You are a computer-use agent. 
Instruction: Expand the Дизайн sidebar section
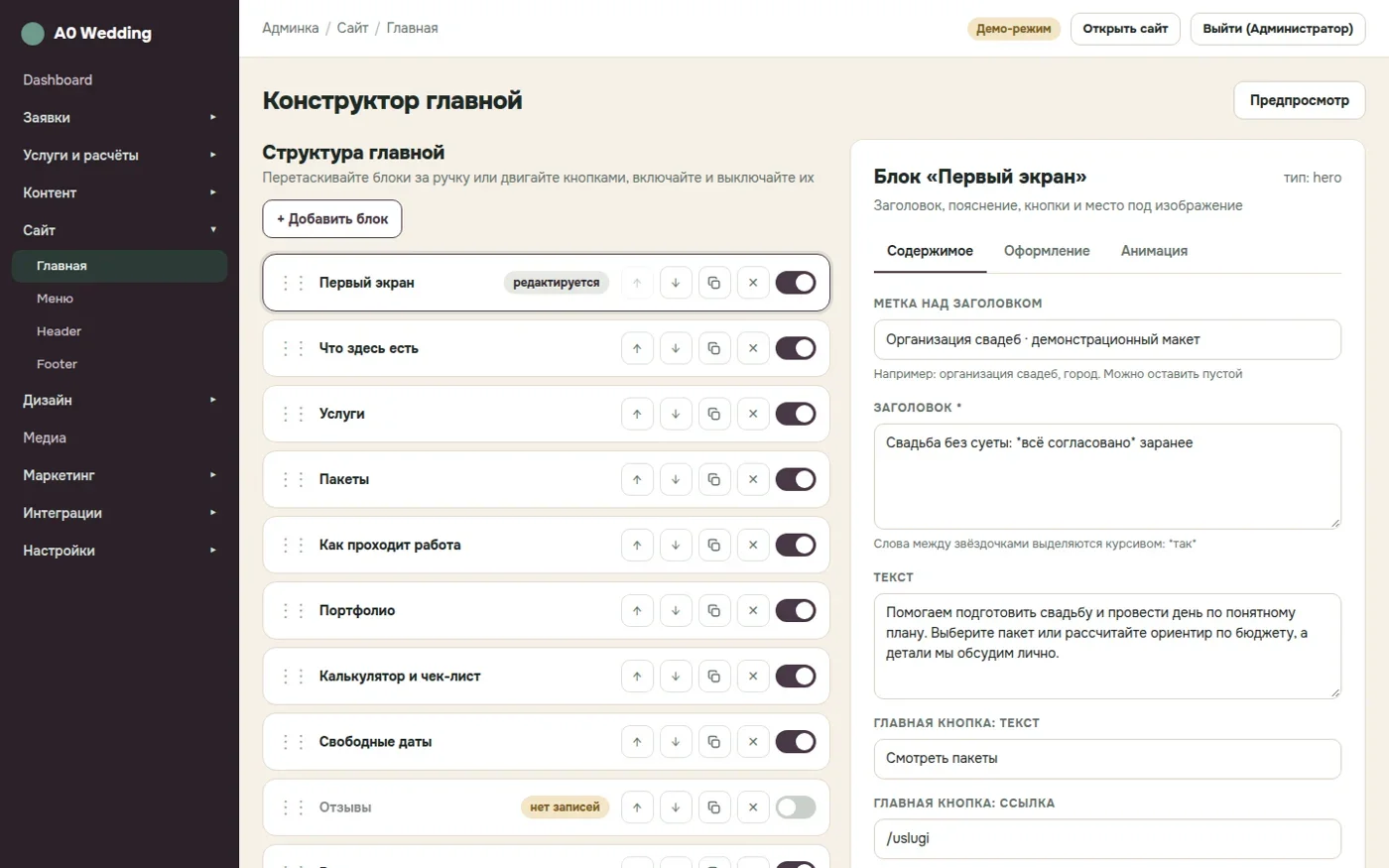119,400
